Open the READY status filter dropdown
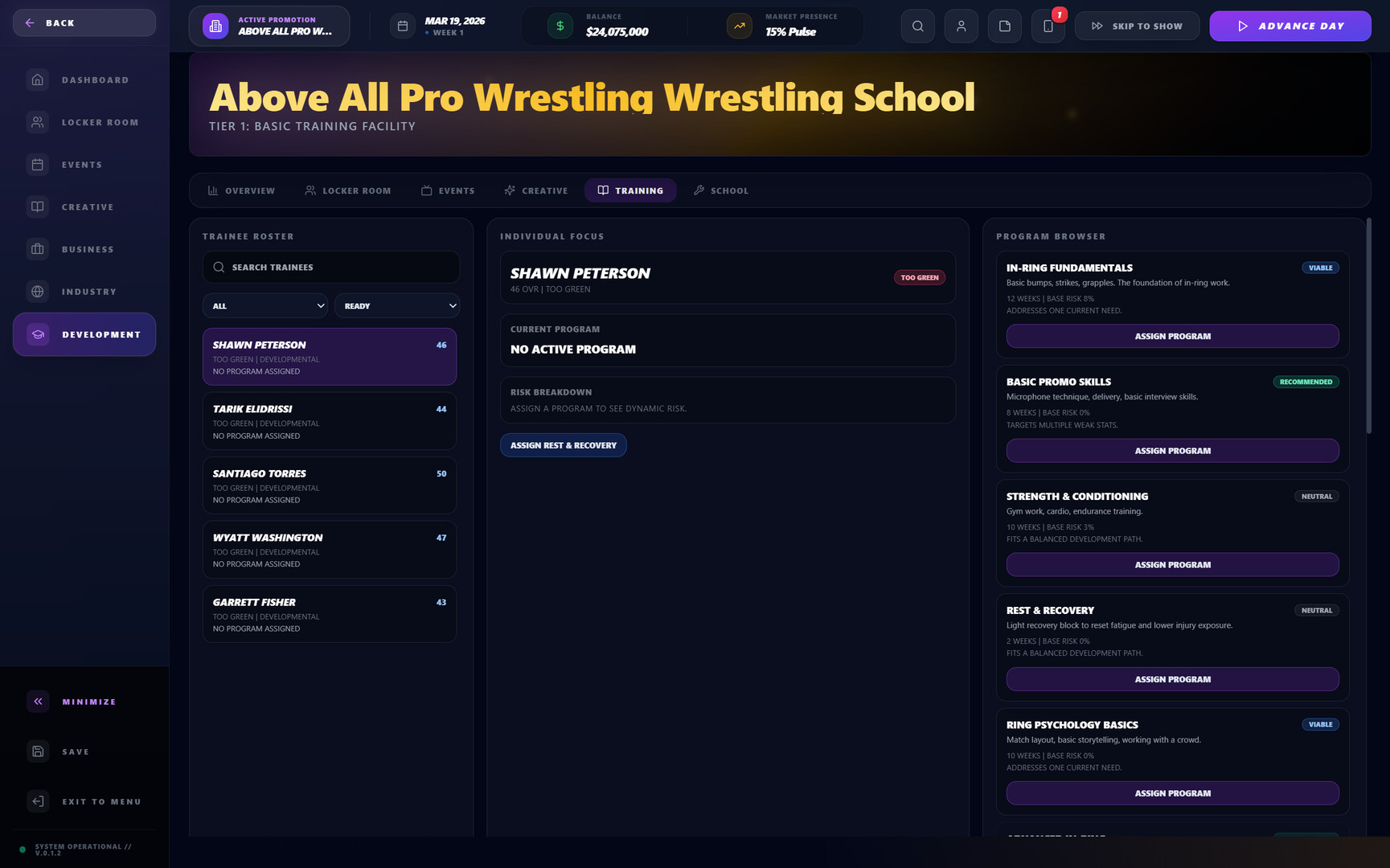Screen dimensions: 1390x868 397,306
